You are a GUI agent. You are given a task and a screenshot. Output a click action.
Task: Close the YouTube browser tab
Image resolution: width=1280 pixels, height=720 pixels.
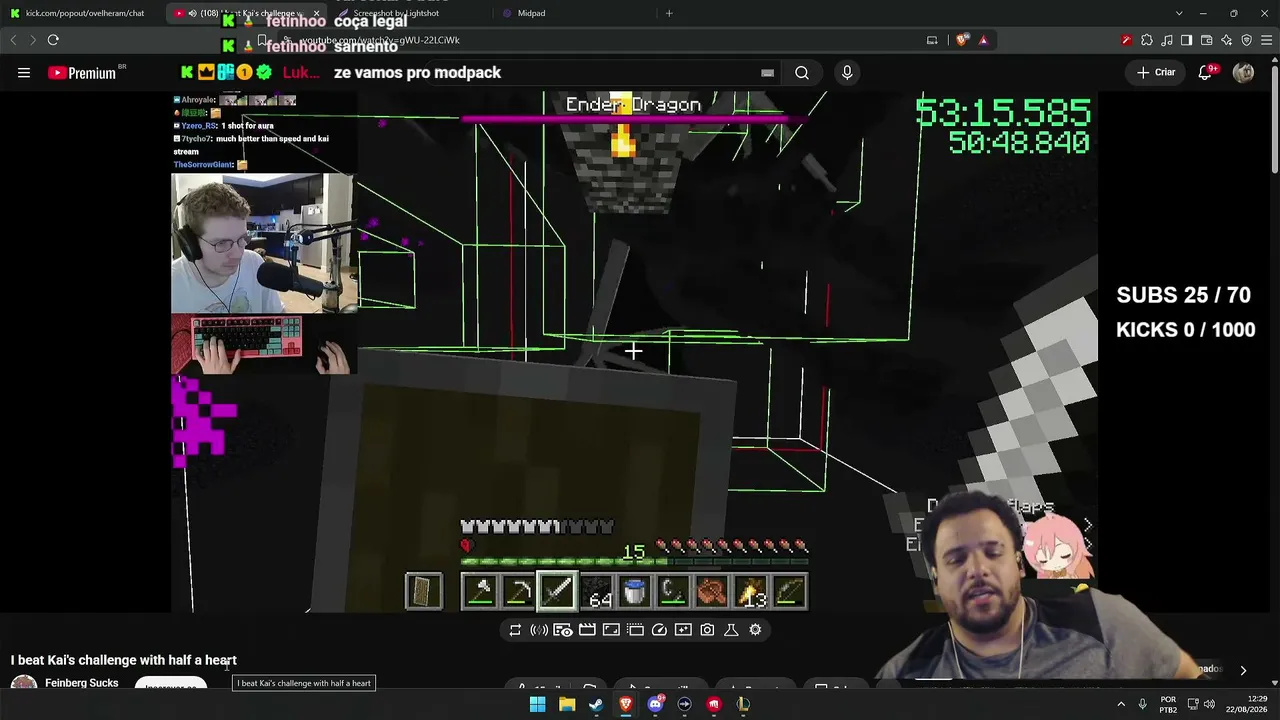tap(316, 13)
